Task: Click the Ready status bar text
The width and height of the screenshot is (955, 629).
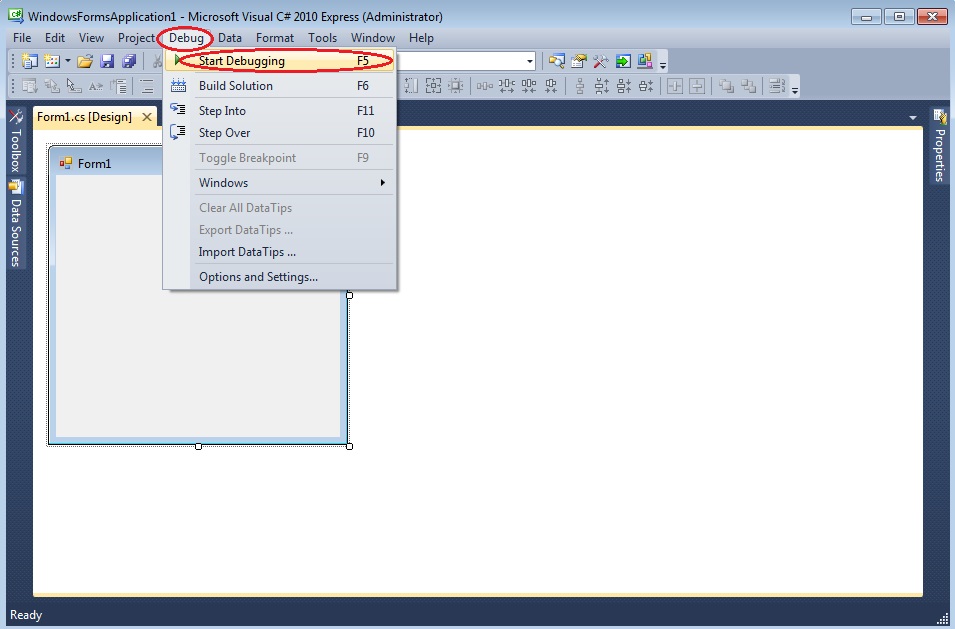Action: click(26, 615)
